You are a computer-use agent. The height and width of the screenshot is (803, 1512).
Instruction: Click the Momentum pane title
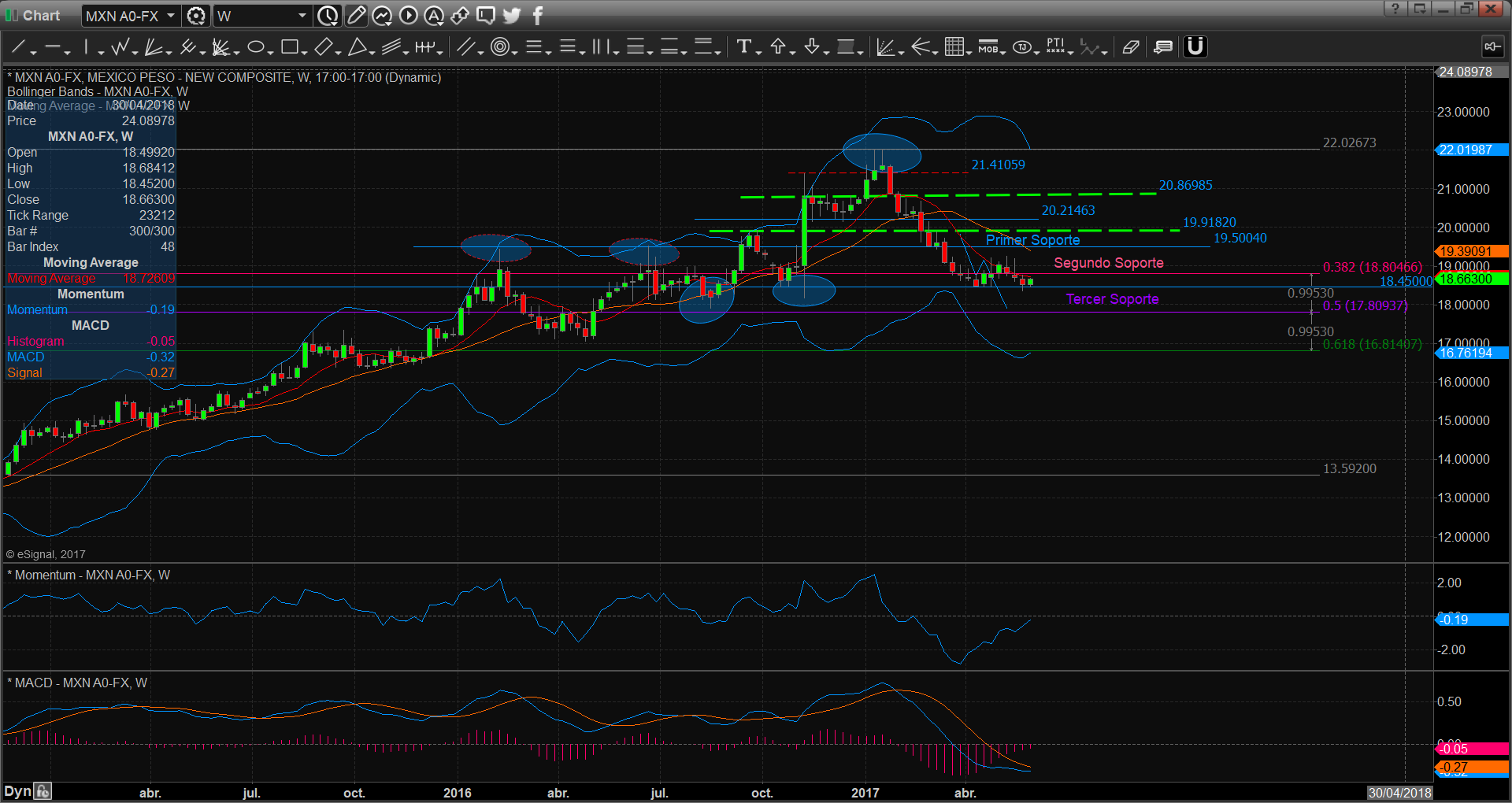[88, 575]
